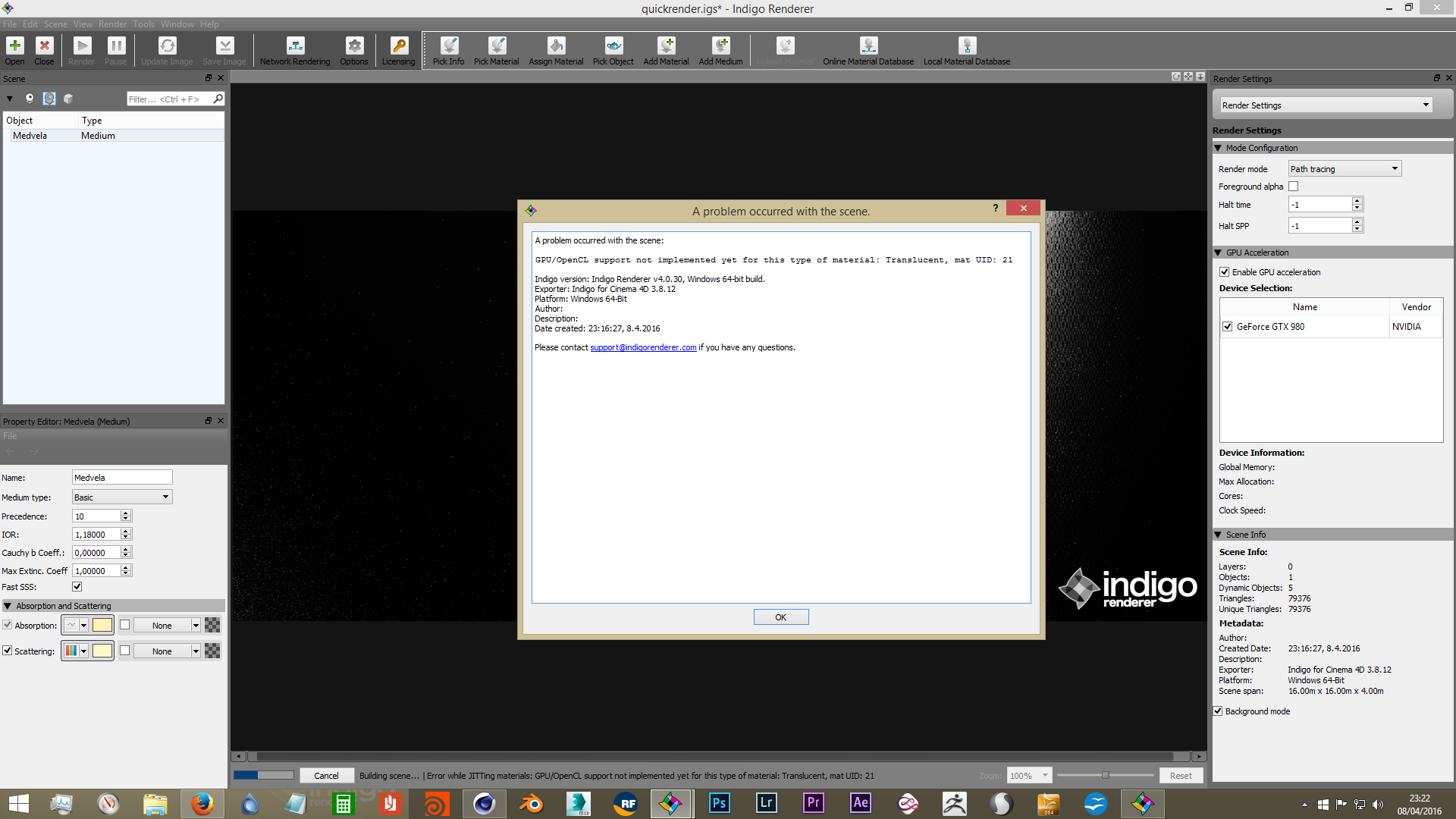This screenshot has width=1456, height=819.
Task: Open the Render menu
Action: (x=112, y=24)
